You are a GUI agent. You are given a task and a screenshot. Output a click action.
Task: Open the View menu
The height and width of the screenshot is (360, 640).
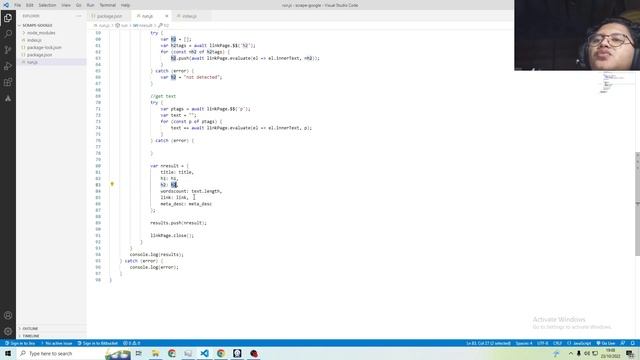[x=66, y=5]
